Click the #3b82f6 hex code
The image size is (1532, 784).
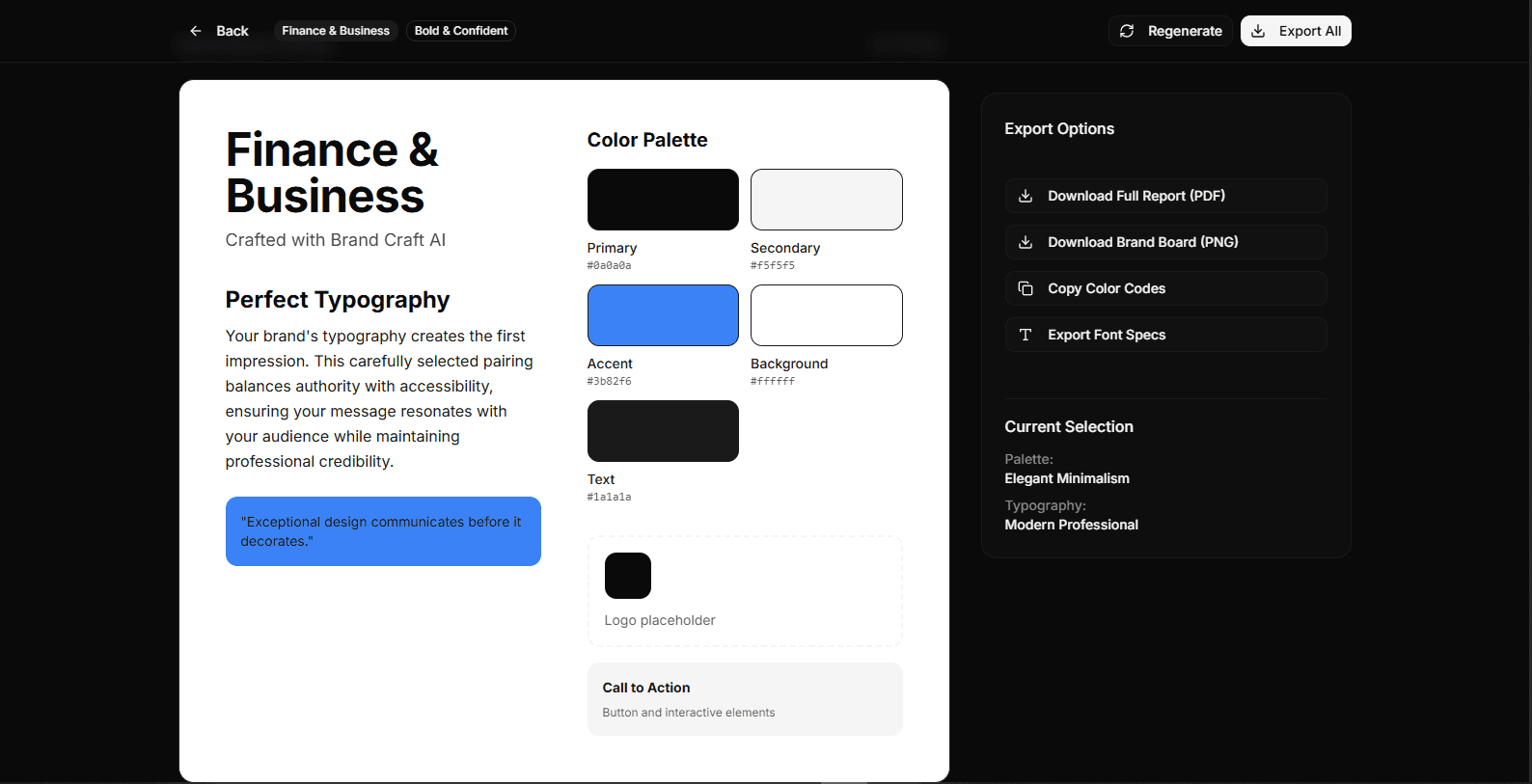(x=609, y=381)
